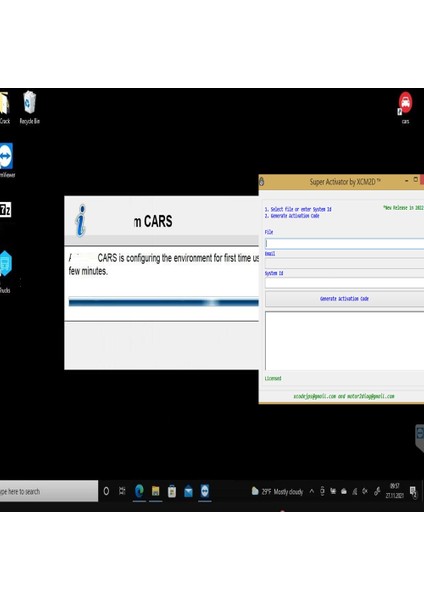The width and height of the screenshot is (424, 600).
Task: Click the 'CARS is configuring the environment' message
Action: click(164, 264)
